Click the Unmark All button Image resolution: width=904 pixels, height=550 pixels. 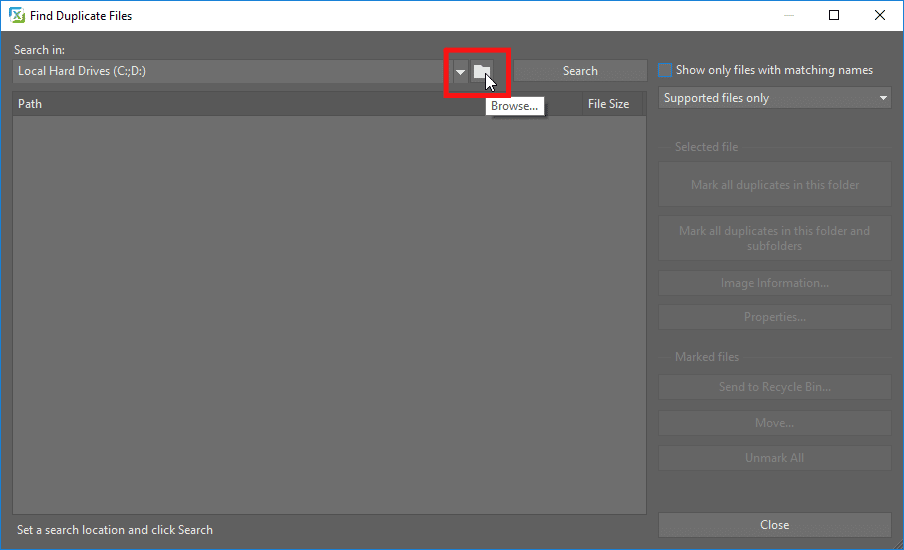(775, 458)
